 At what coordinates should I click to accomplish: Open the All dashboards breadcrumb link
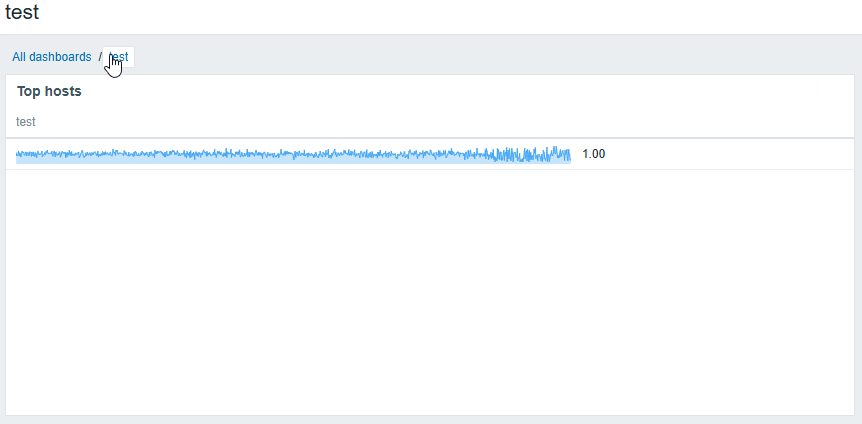pos(52,57)
